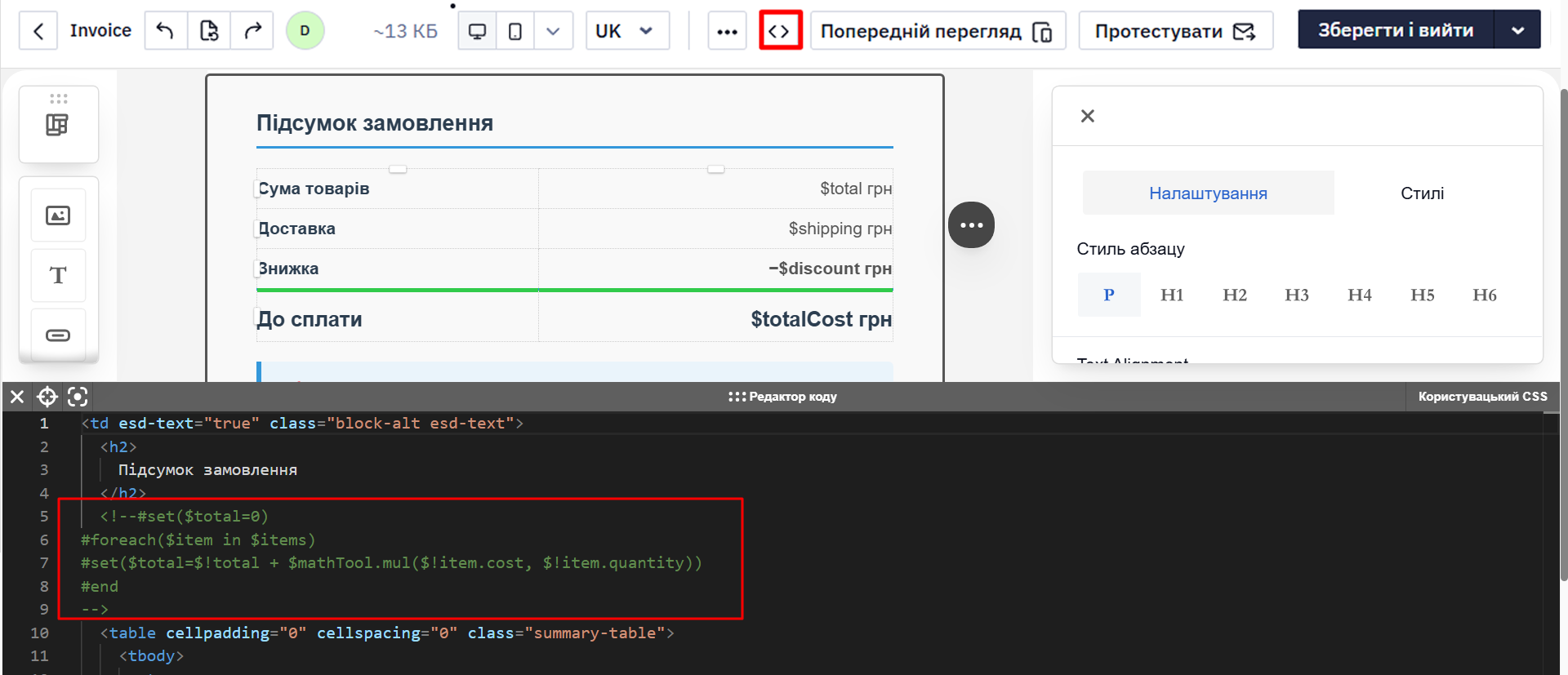
Task: Open the structures and modules panel icon
Action: 58,125
